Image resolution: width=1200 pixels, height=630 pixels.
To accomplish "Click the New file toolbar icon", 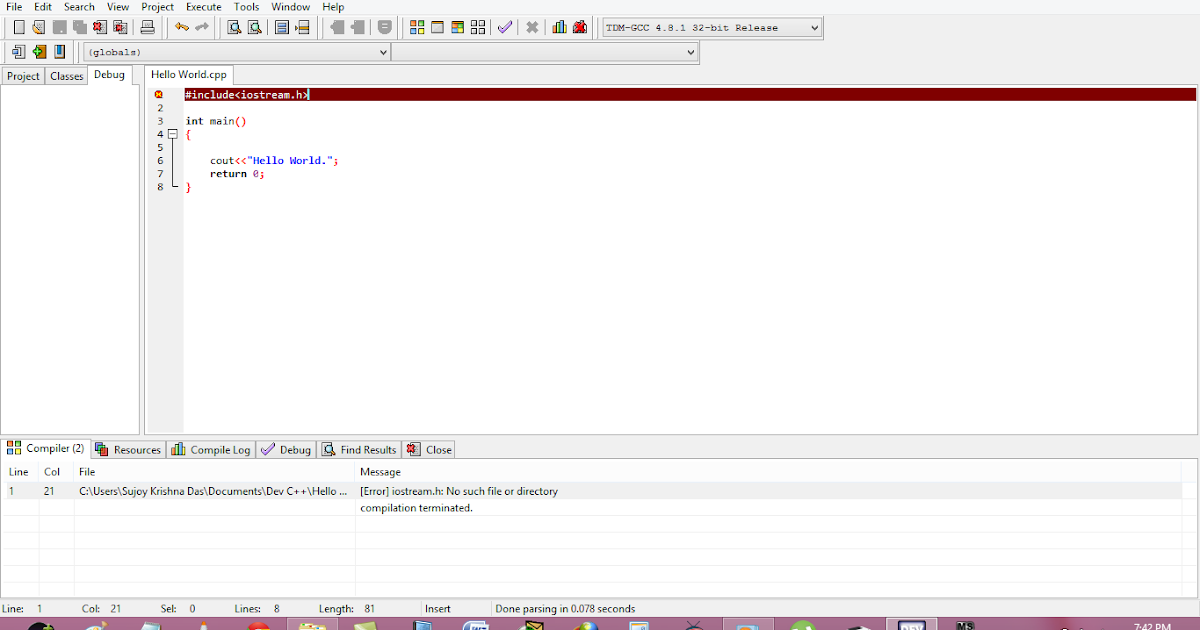I will click(x=18, y=27).
